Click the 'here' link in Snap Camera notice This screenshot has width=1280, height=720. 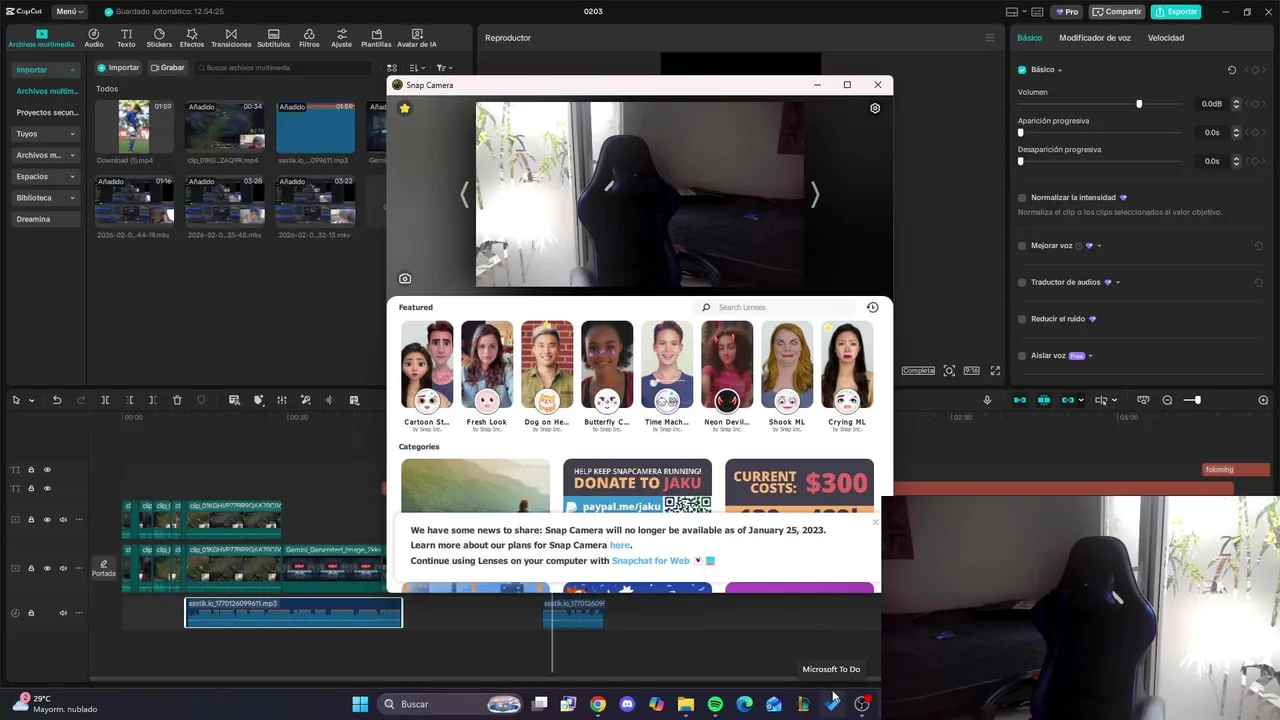pos(620,545)
